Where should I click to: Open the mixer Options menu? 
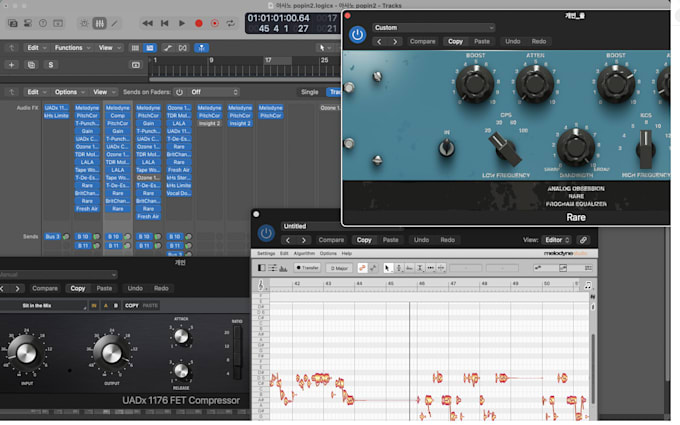point(69,92)
